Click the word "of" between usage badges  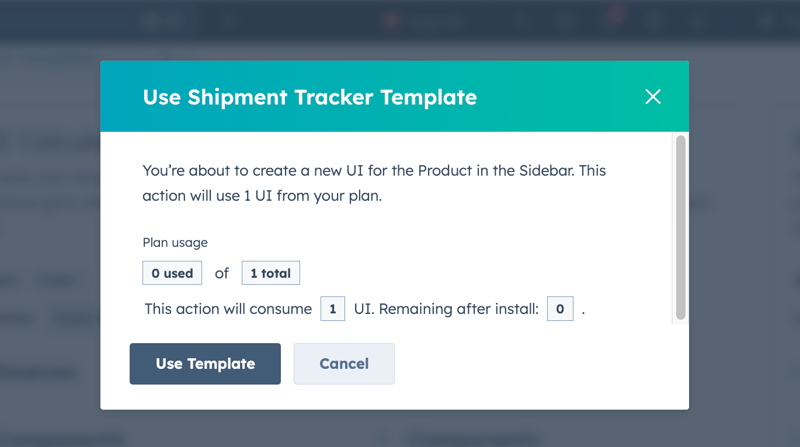pyautogui.click(x=222, y=273)
